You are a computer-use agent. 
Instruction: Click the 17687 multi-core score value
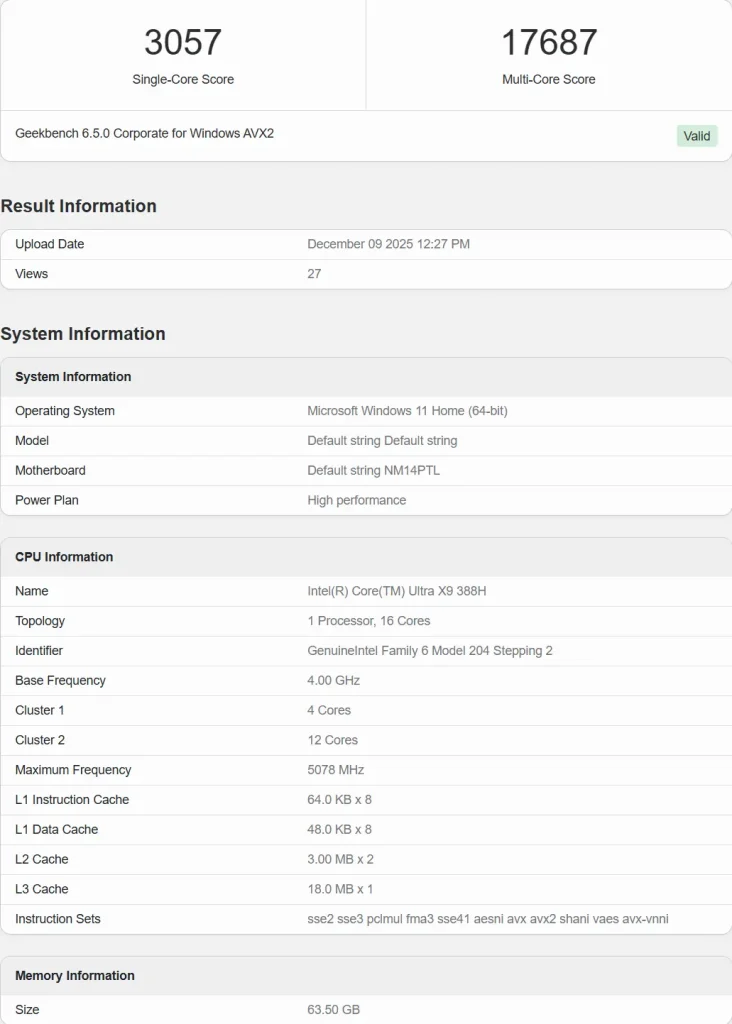coord(549,42)
